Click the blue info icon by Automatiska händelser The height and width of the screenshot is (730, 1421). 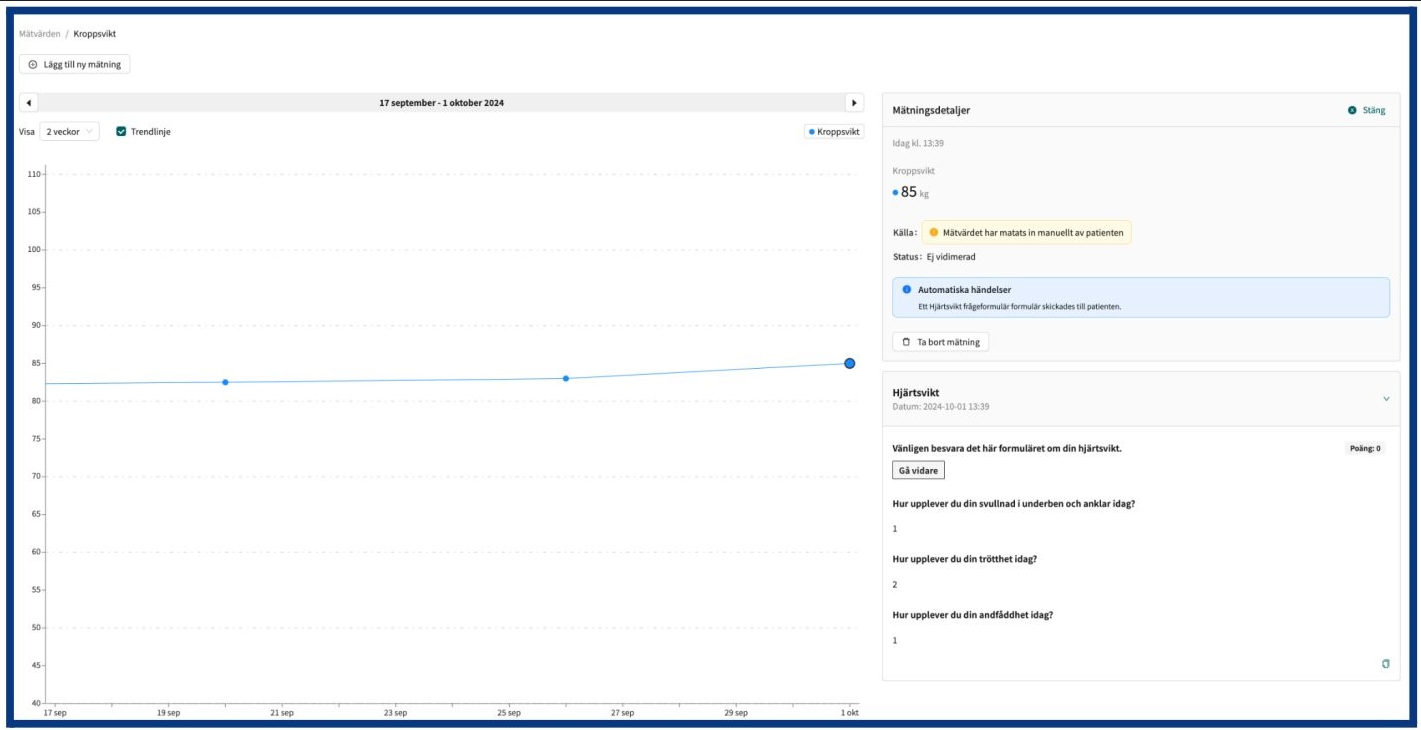pyautogui.click(x=906, y=289)
